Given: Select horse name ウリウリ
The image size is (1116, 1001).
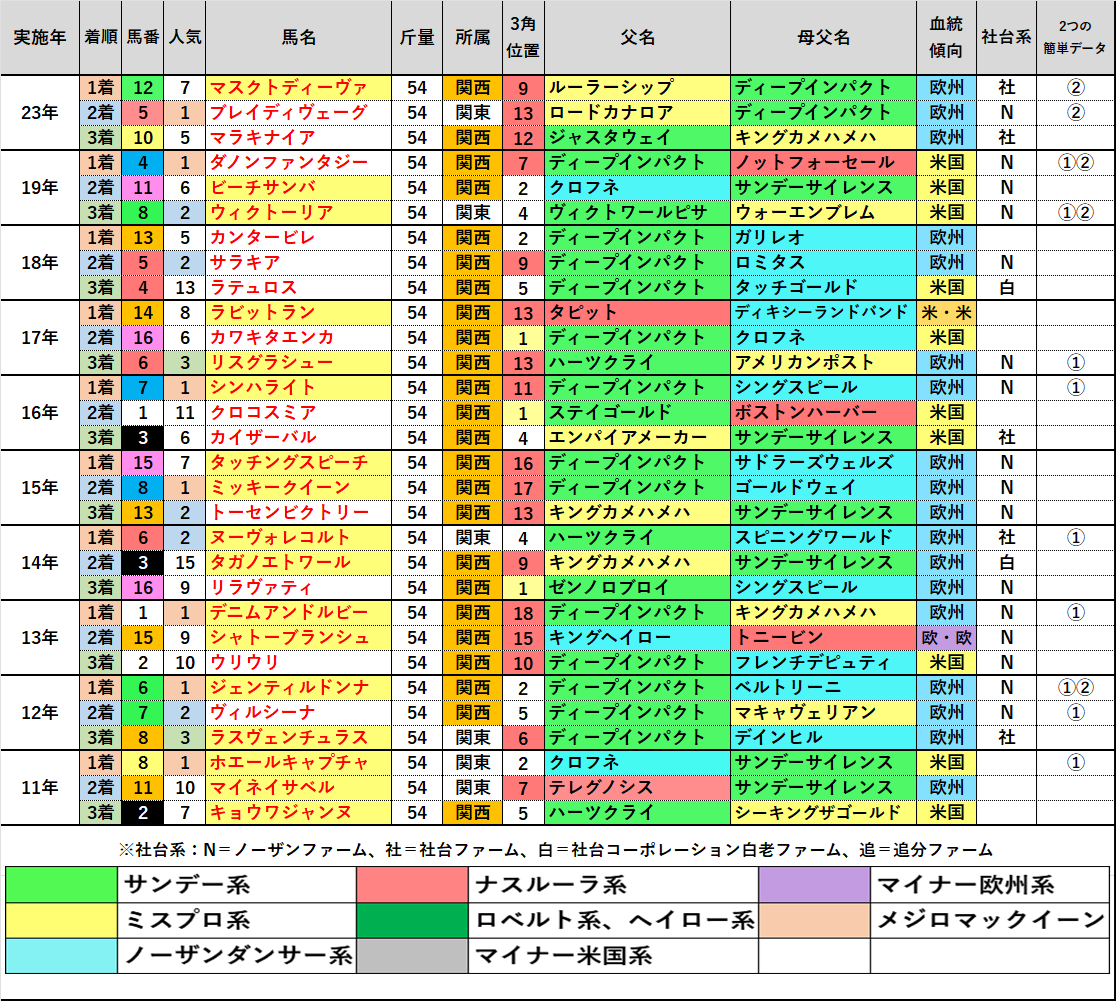Looking at the screenshot, I should [298, 663].
